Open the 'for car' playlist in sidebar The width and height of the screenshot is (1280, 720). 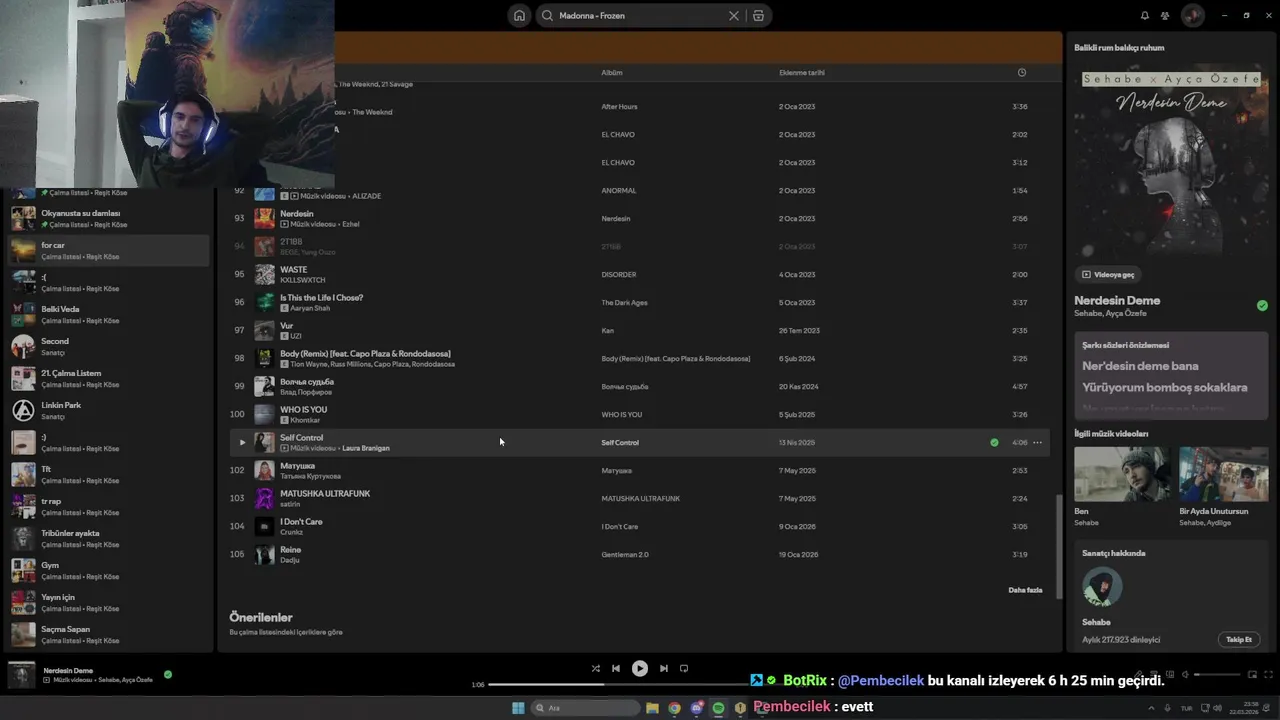pyautogui.click(x=109, y=250)
